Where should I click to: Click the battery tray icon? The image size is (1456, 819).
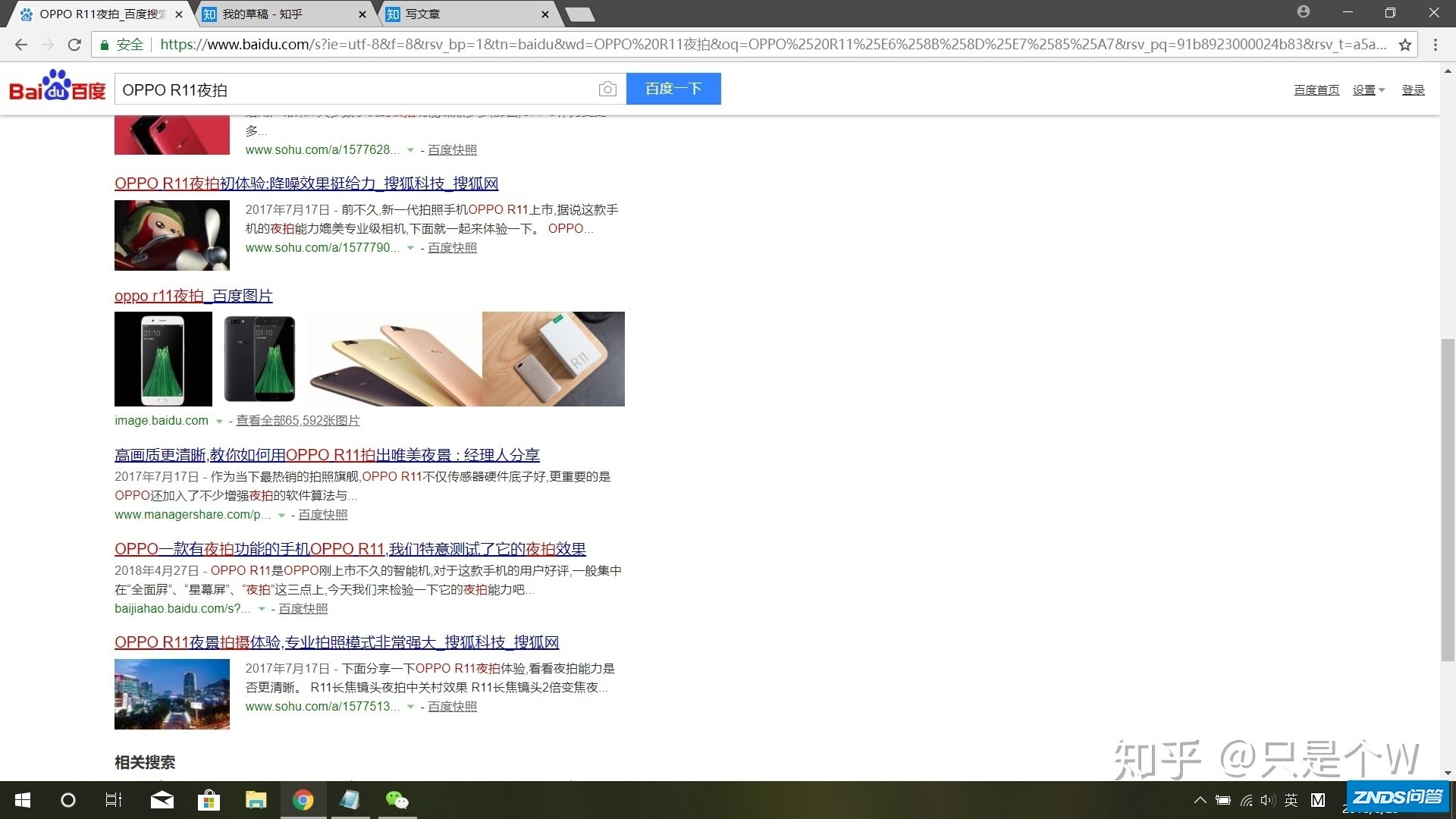(x=1223, y=800)
